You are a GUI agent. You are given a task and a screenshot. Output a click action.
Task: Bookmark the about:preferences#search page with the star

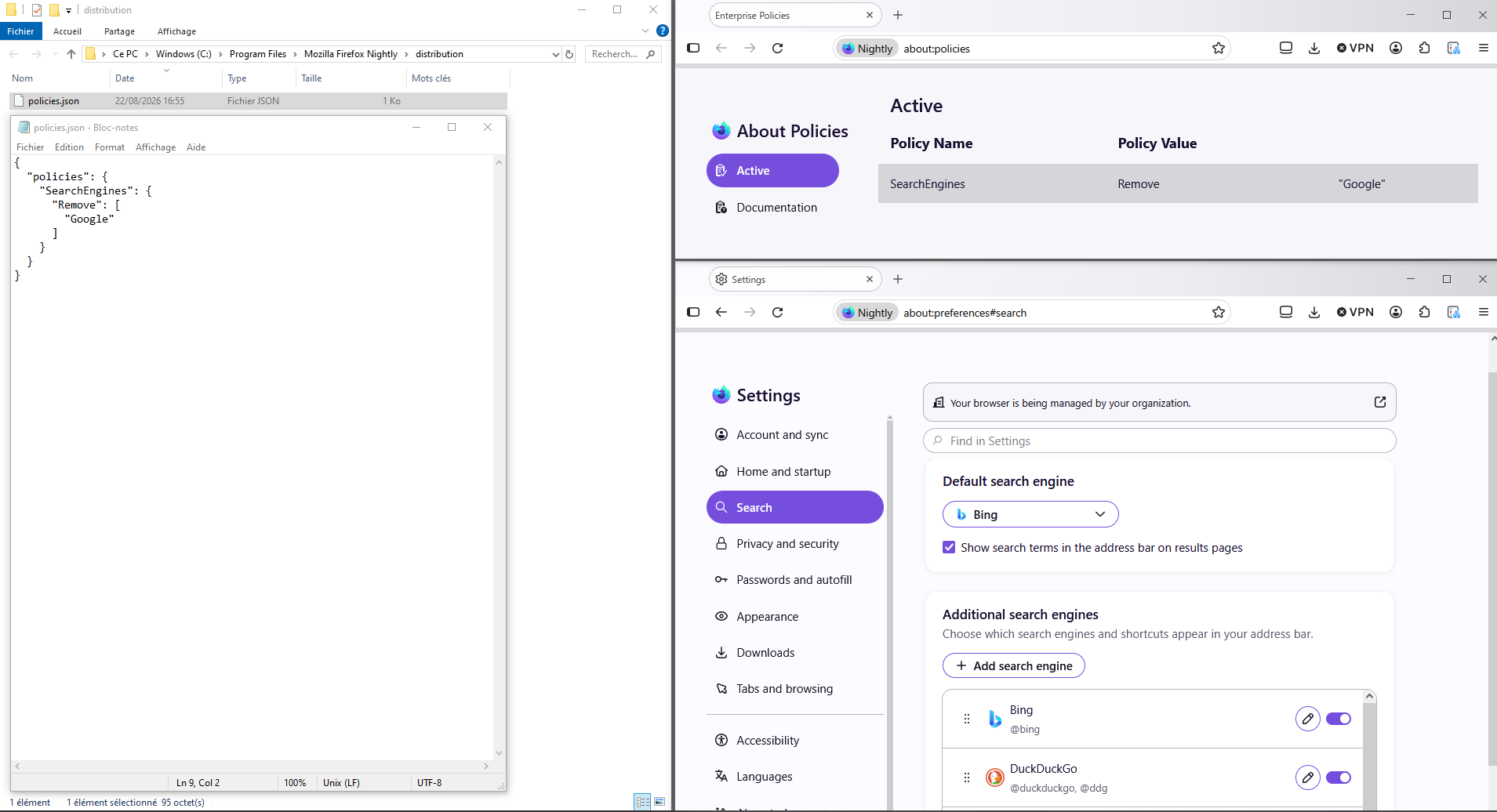pyautogui.click(x=1219, y=312)
